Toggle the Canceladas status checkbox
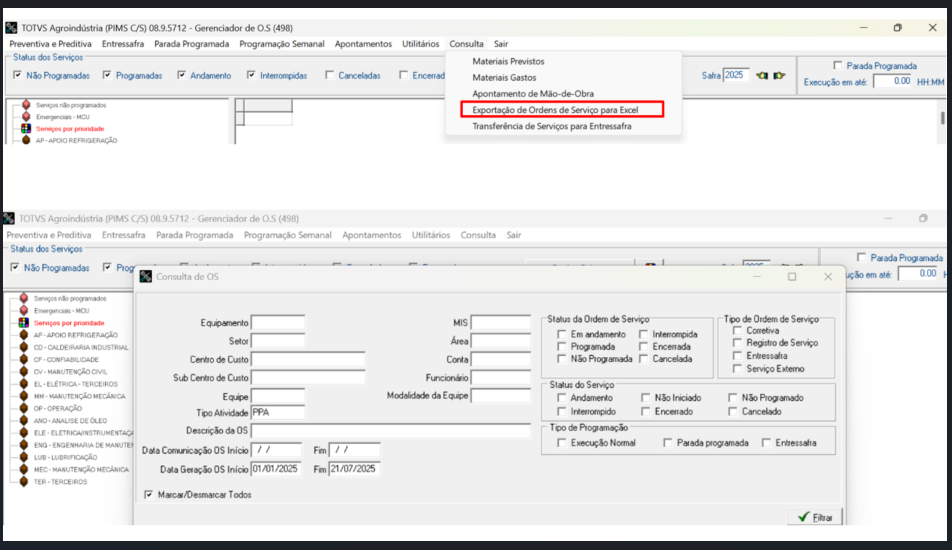The width and height of the screenshot is (952, 550). point(330,75)
